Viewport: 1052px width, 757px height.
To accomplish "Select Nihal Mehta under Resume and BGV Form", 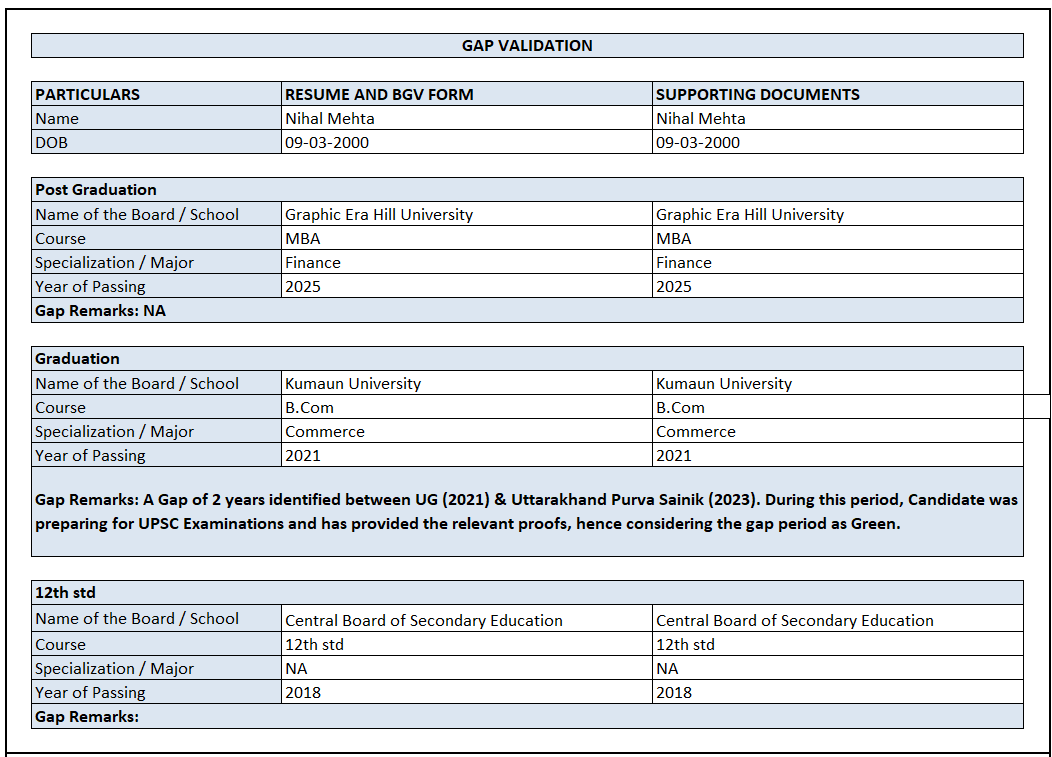I will point(330,118).
